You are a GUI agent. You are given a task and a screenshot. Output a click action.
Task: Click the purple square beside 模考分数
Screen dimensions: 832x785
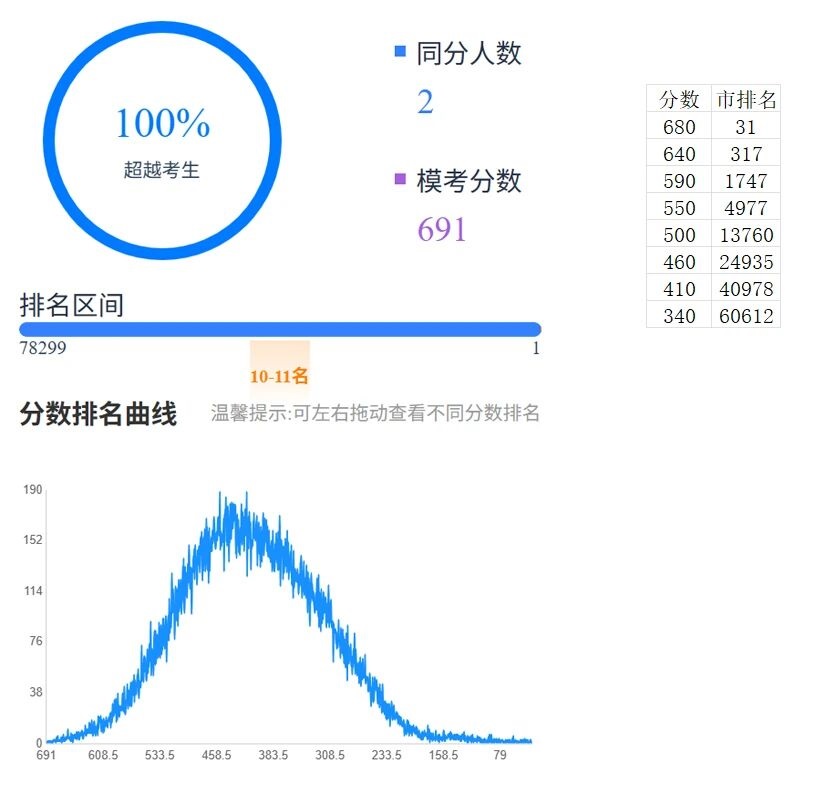(x=401, y=179)
